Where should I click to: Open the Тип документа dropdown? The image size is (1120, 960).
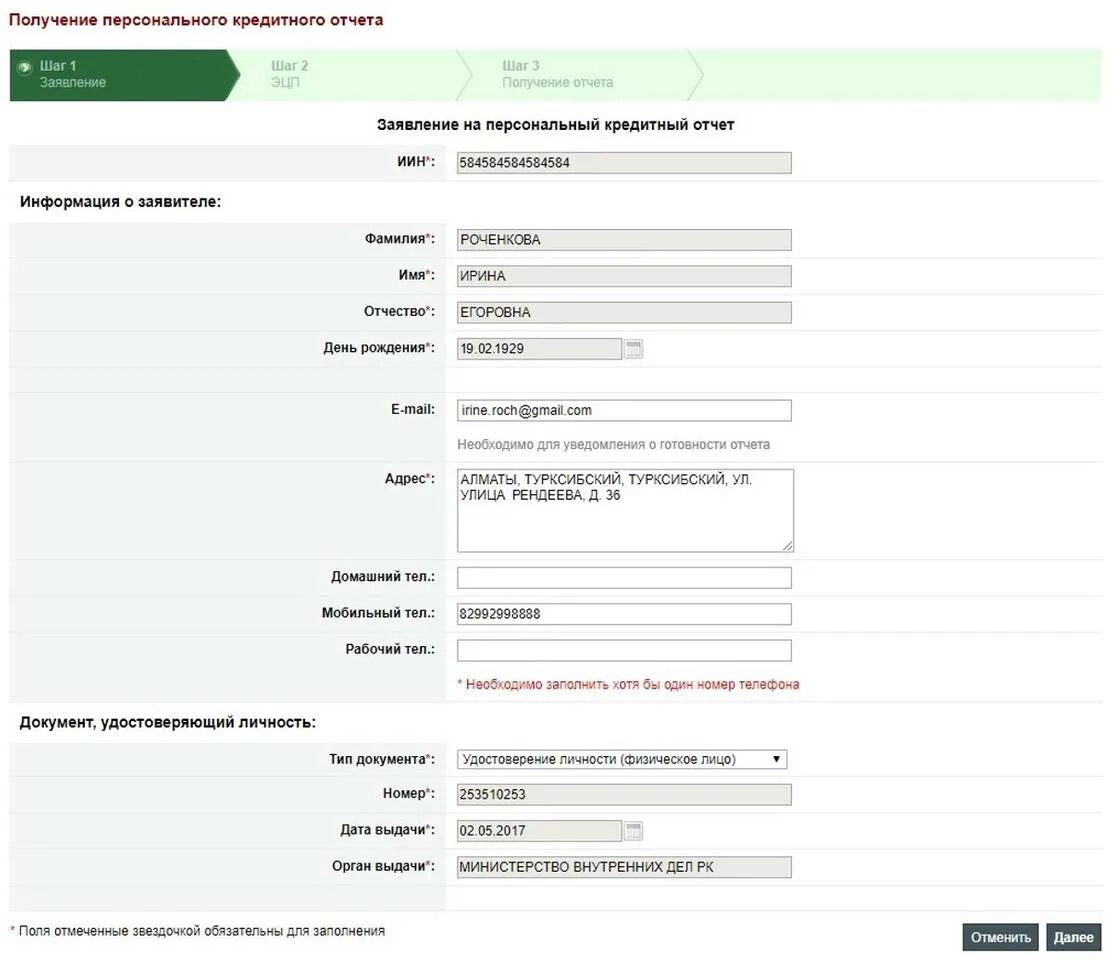click(621, 759)
